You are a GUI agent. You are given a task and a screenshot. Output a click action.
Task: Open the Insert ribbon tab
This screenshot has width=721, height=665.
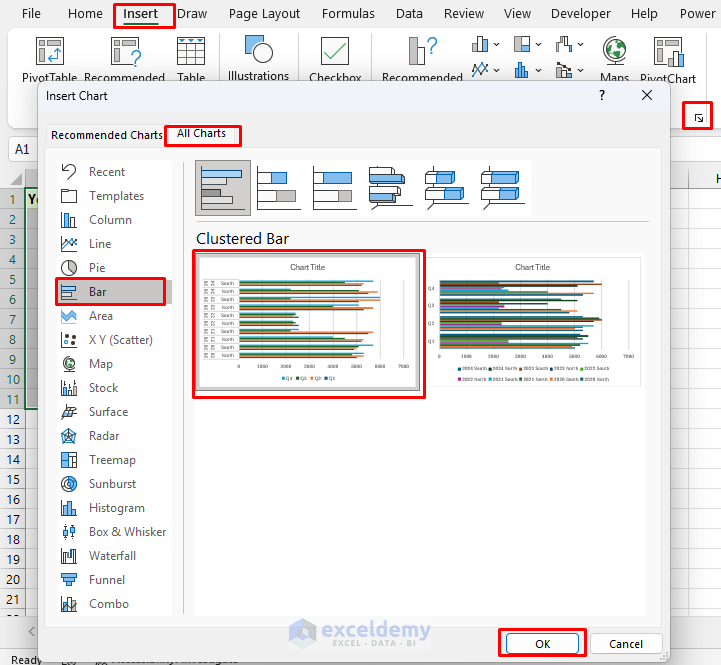[x=141, y=14]
